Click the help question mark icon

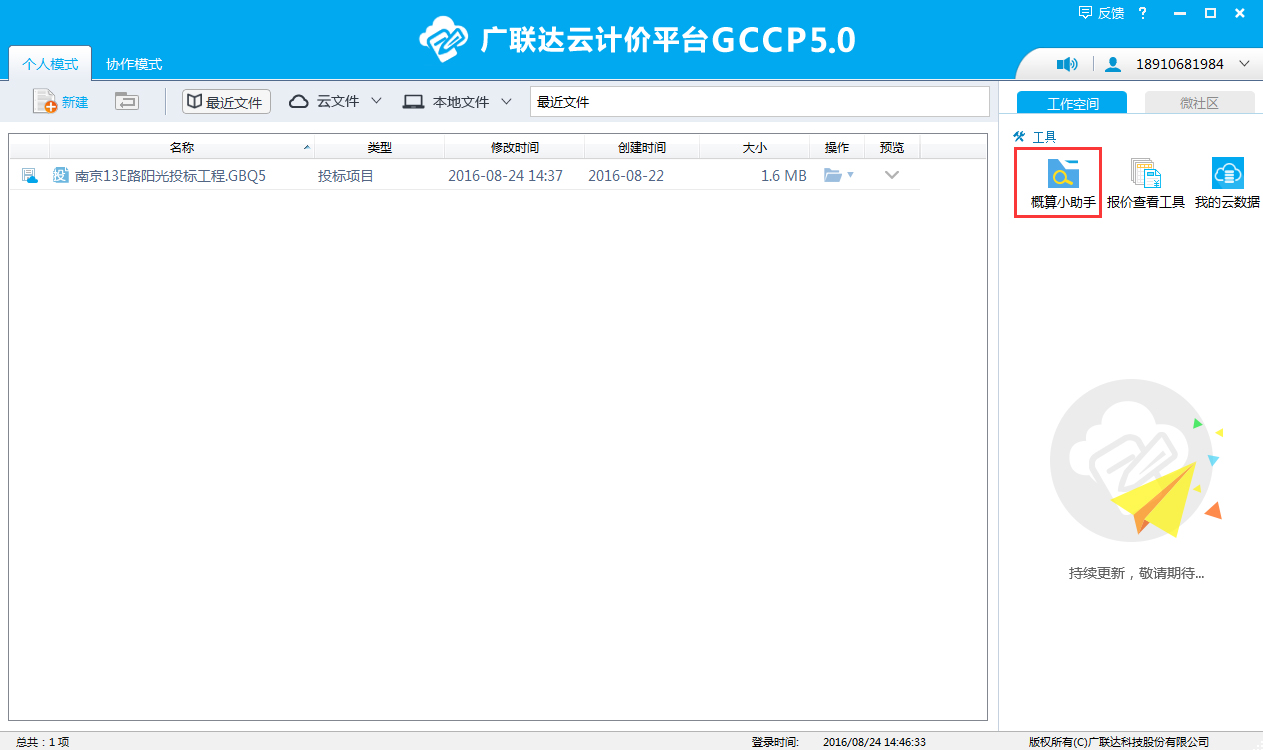pos(1142,13)
